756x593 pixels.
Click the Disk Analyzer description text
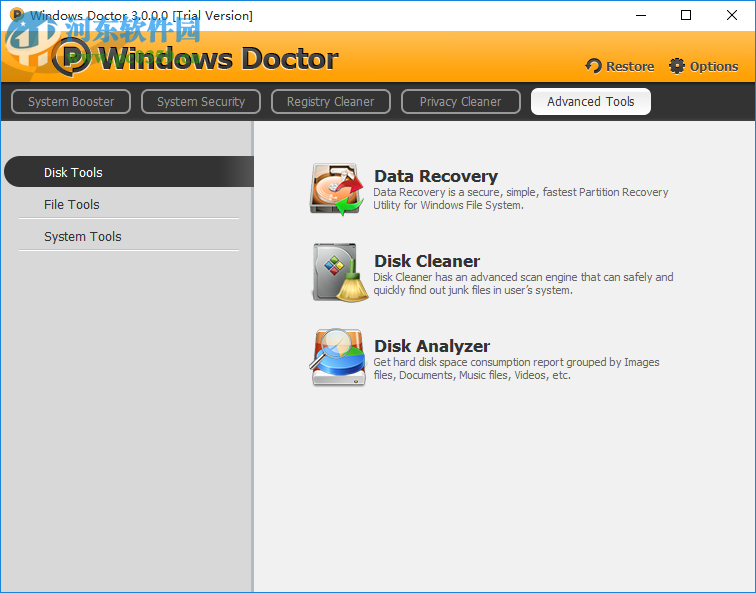(x=516, y=369)
